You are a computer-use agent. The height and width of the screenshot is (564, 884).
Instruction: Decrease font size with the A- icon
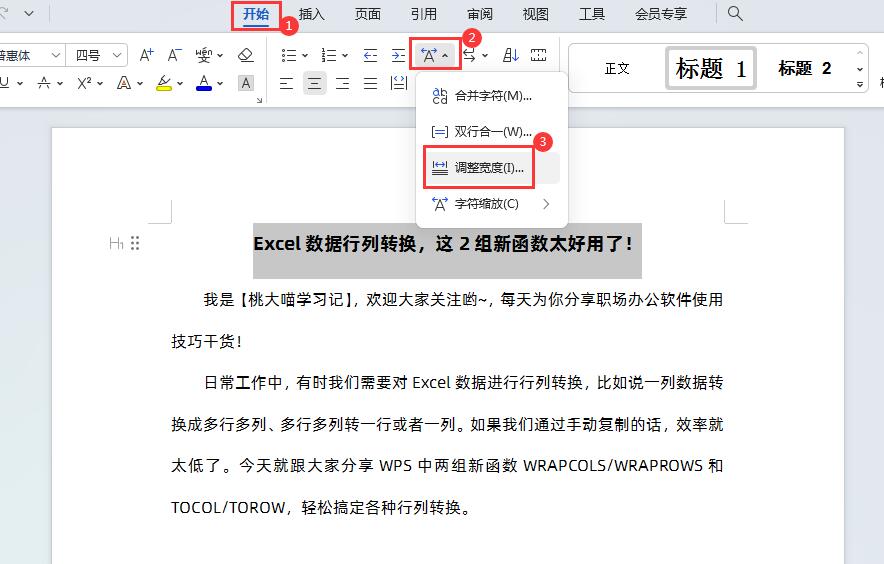pyautogui.click(x=175, y=55)
